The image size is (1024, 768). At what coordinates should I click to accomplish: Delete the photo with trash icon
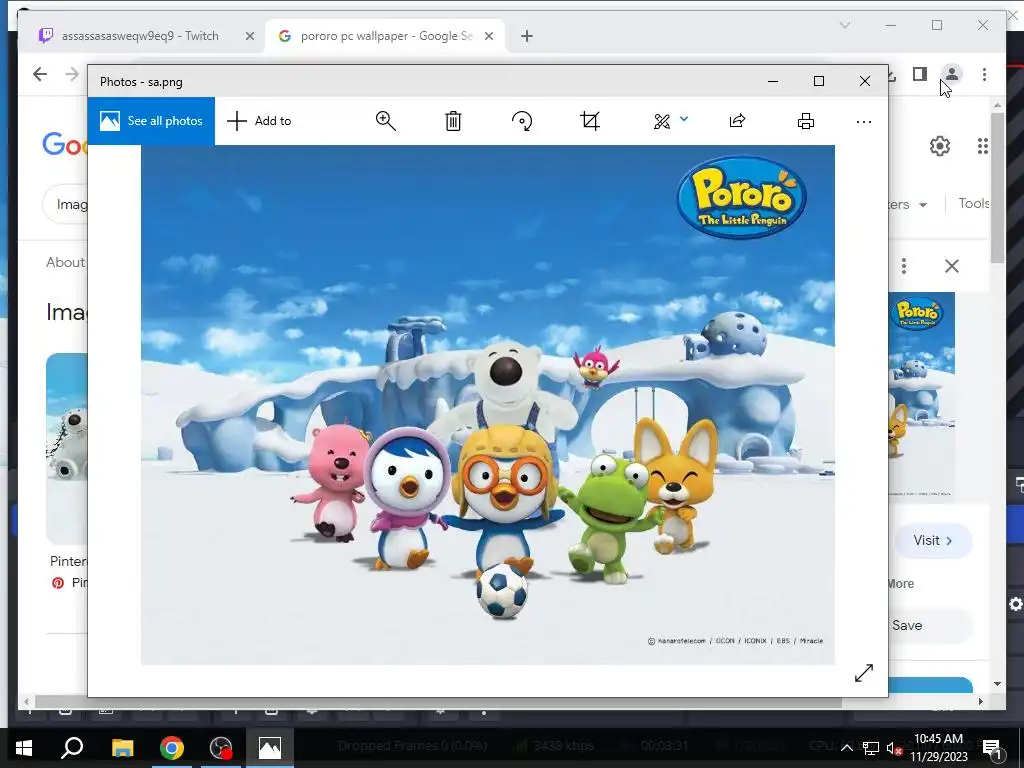[453, 121]
